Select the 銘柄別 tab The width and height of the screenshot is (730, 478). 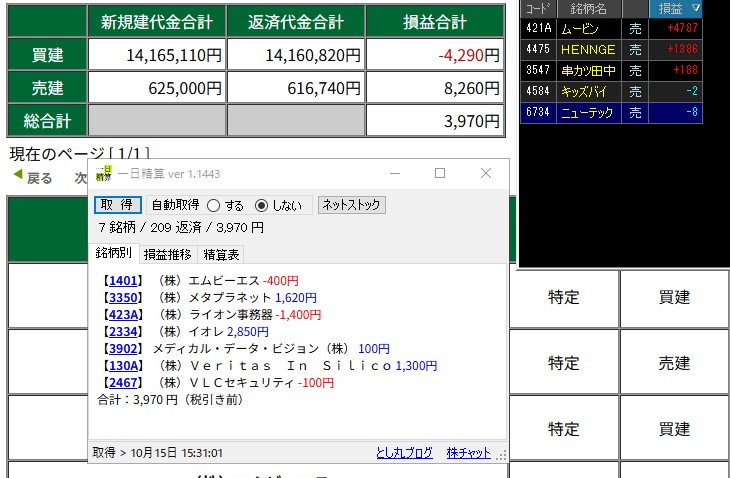(114, 254)
